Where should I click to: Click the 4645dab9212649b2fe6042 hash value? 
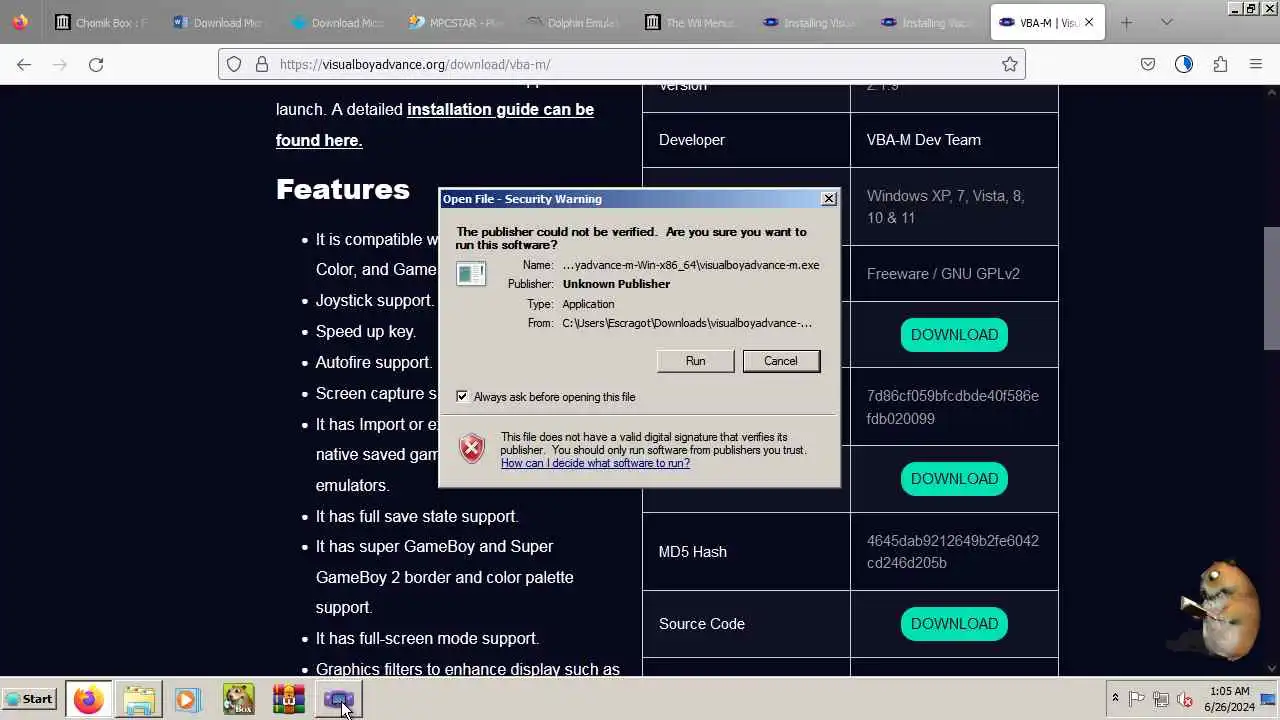(953, 541)
